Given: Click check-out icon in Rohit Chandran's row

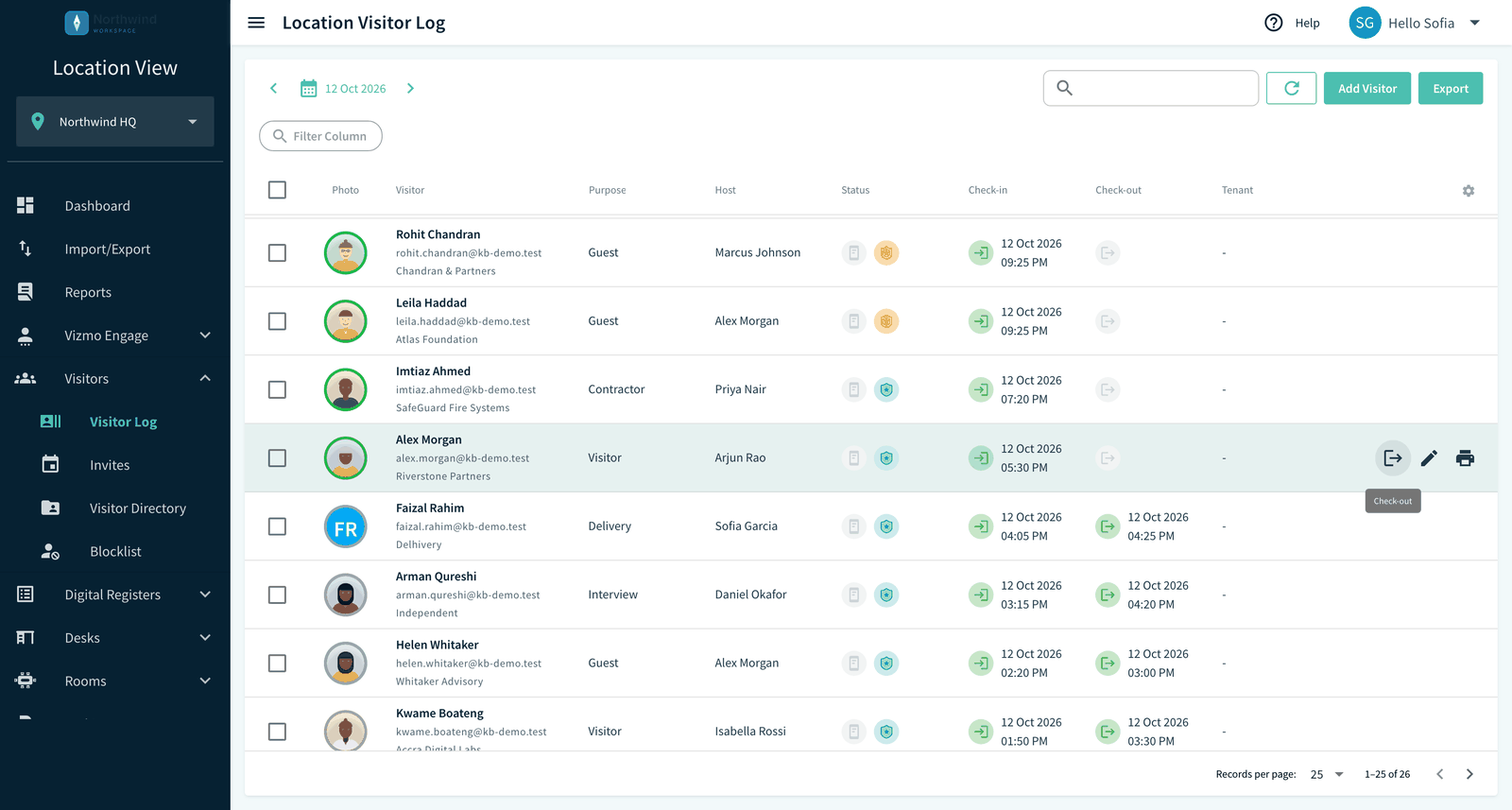Looking at the screenshot, I should (x=1108, y=253).
